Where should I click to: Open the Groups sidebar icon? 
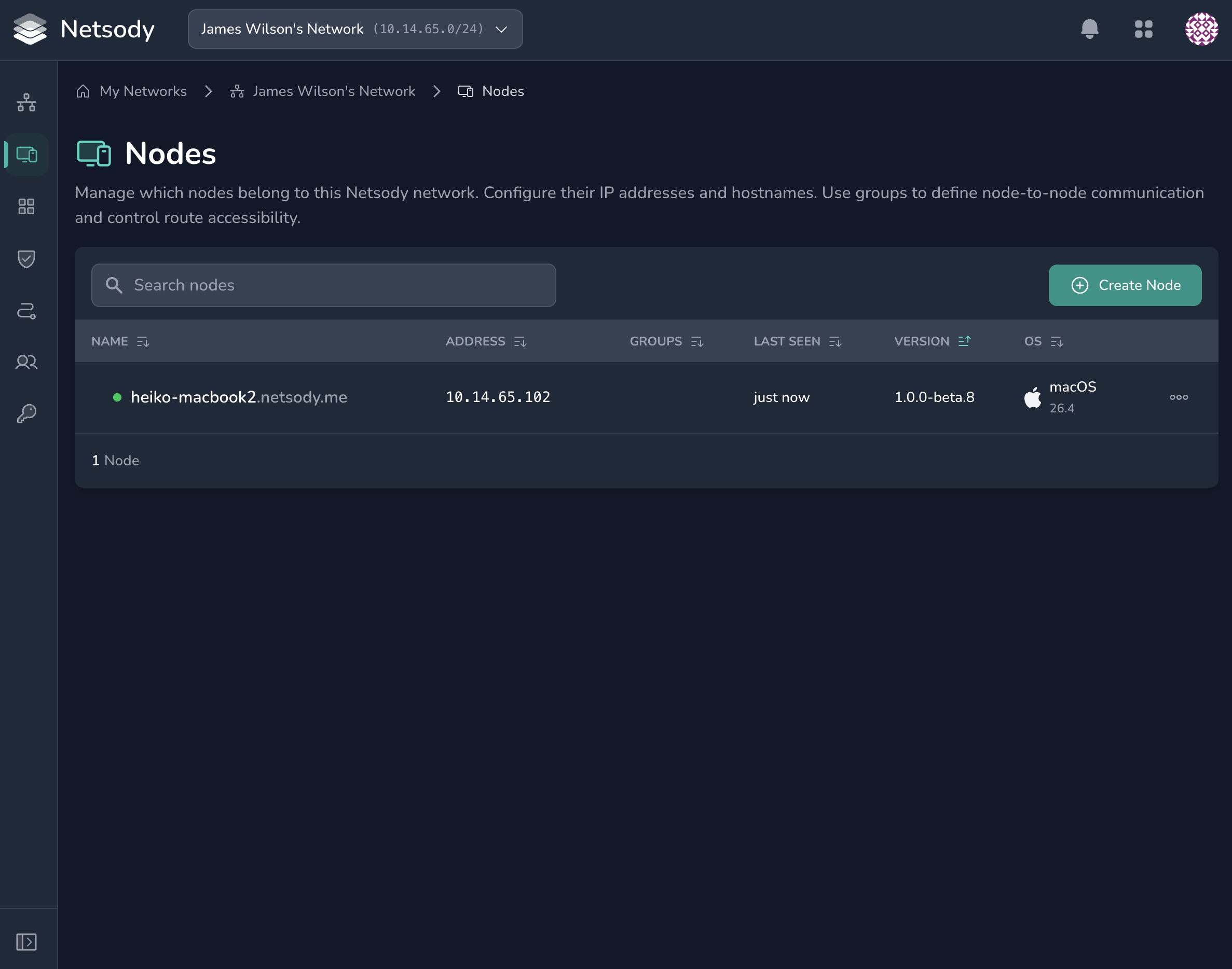coord(26,206)
